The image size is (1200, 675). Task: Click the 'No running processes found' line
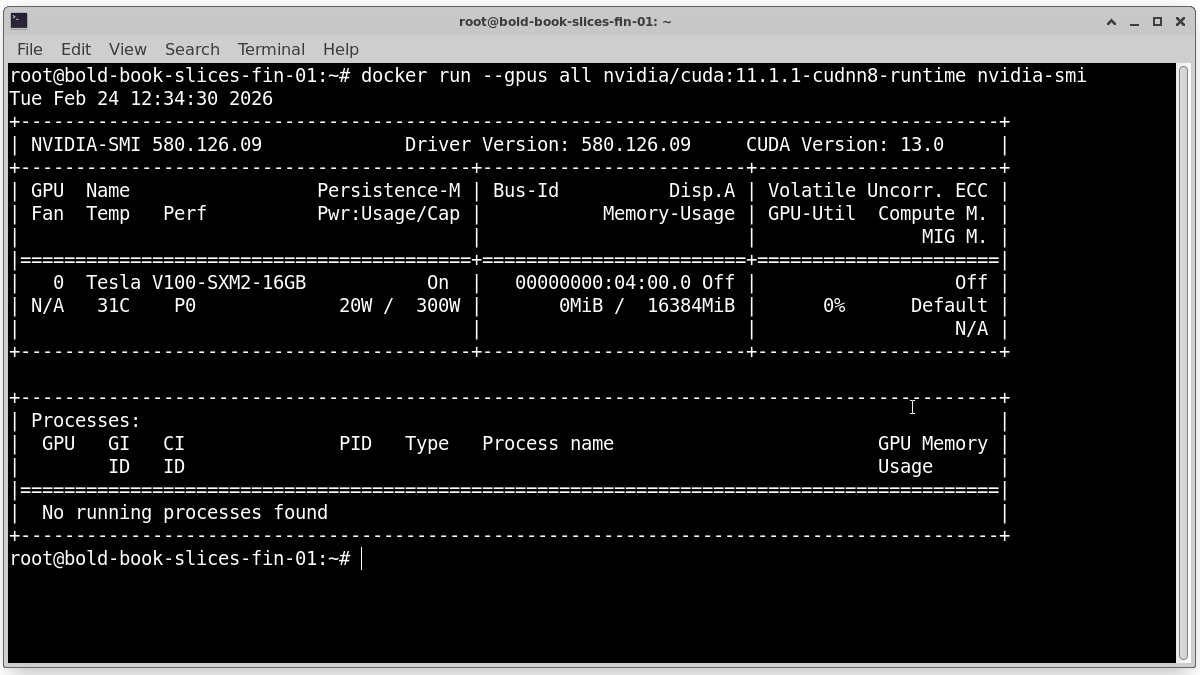[x=184, y=513]
